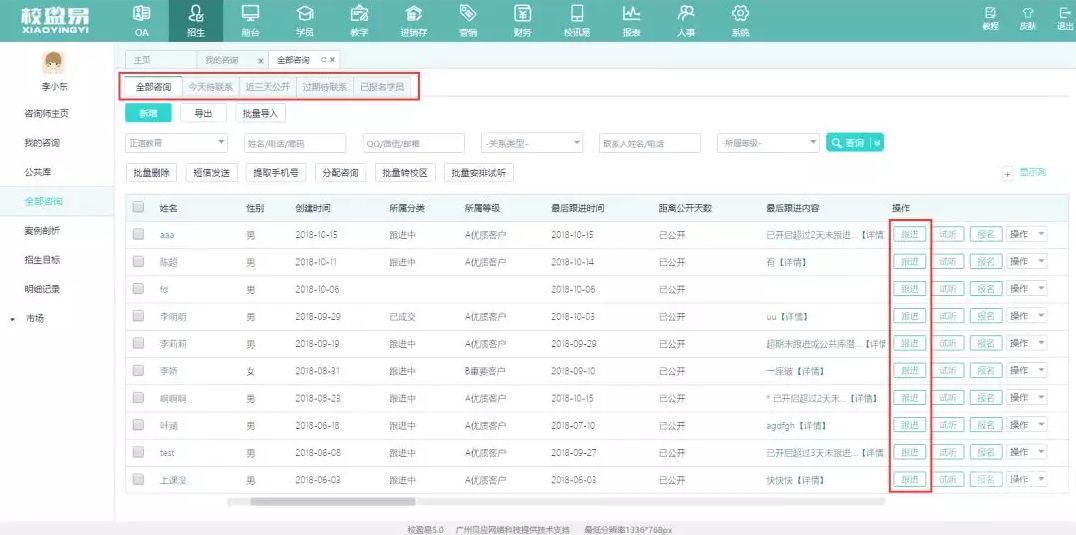This screenshot has width=1076, height=535.
Task: Open the 操作 dropdown for the aaa row
Action: click(1027, 234)
